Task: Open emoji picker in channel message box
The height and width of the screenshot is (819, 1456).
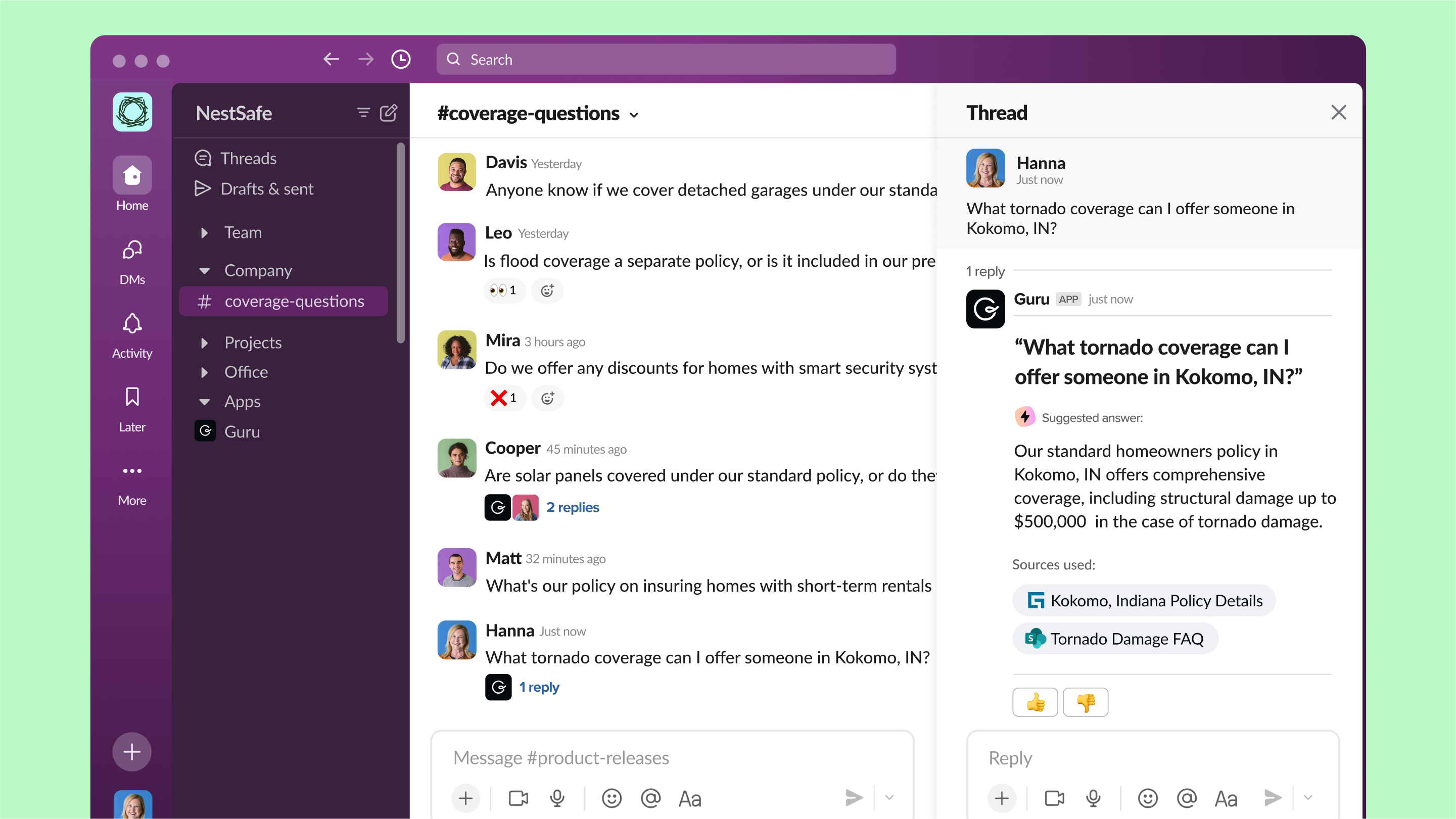Action: 612,798
